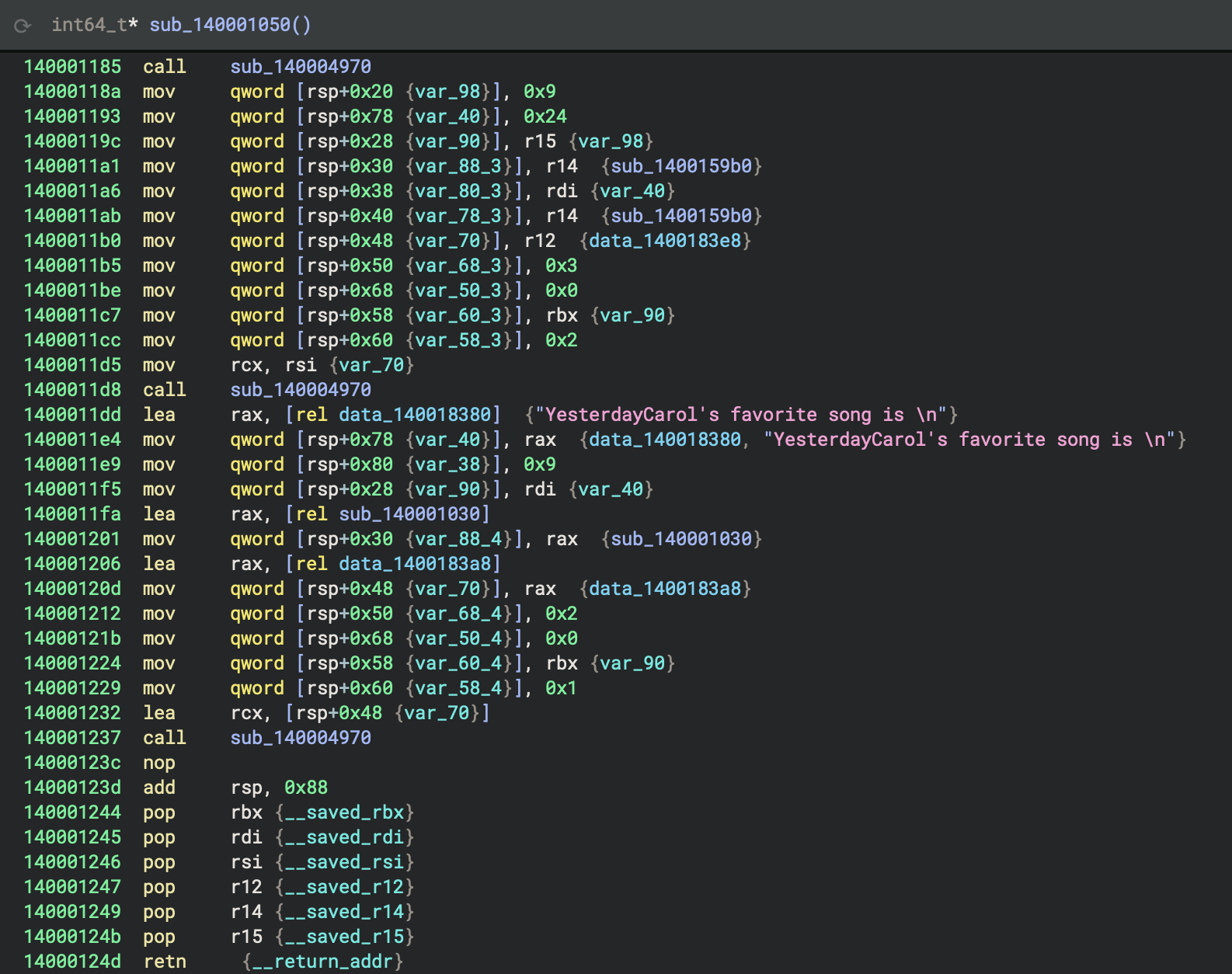Viewport: 1232px width, 974px height.
Task: Follow sub_140004970 call at address 140001185
Action: pos(300,67)
